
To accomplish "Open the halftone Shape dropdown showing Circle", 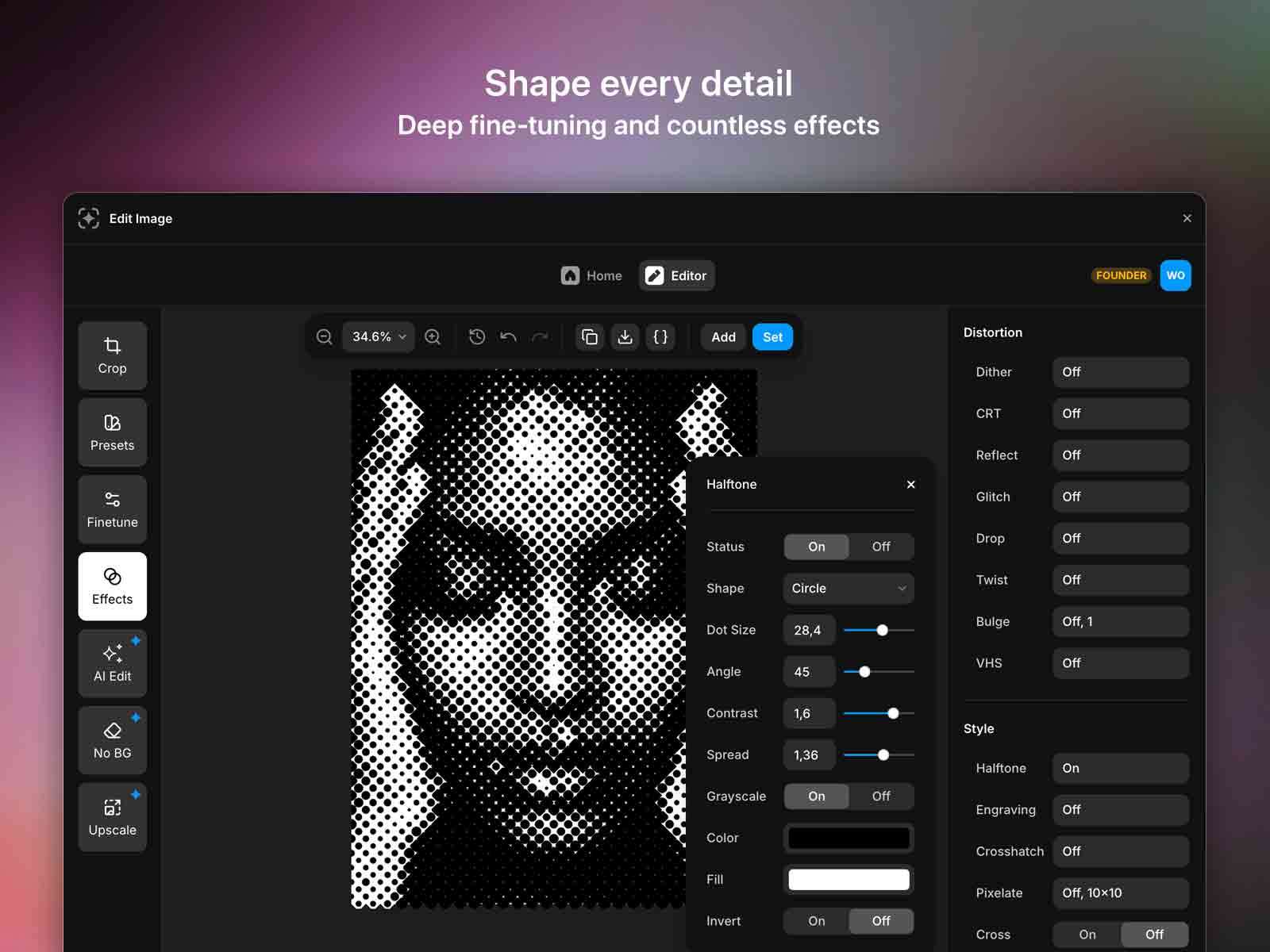I will click(x=848, y=588).
